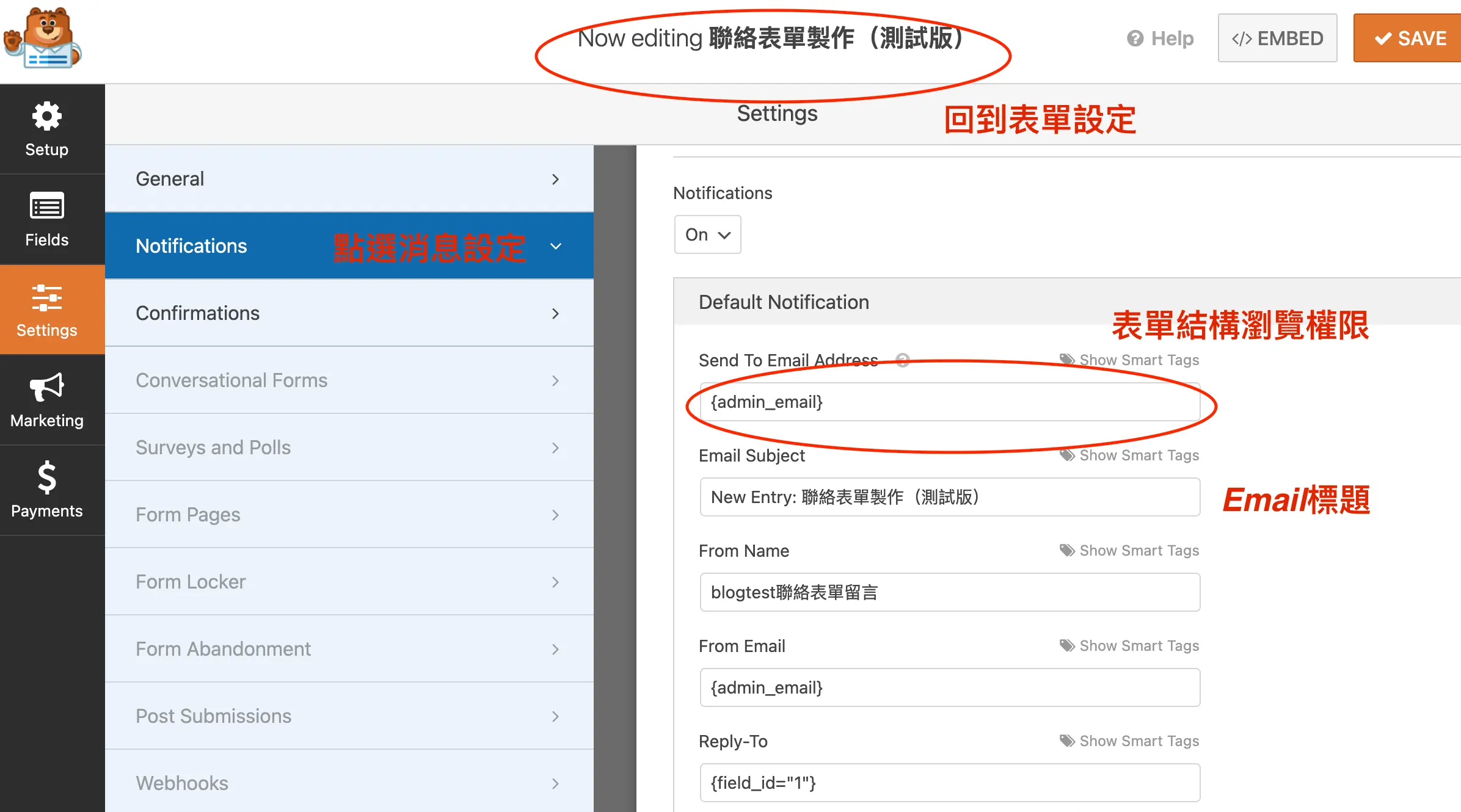This screenshot has width=1461, height=812.
Task: Open the Form Abandonment section
Action: [x=349, y=649]
